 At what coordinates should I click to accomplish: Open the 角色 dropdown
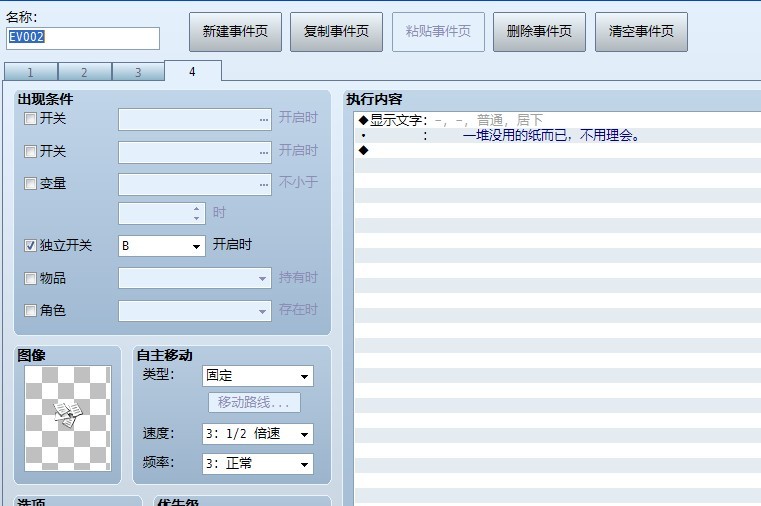click(x=195, y=311)
